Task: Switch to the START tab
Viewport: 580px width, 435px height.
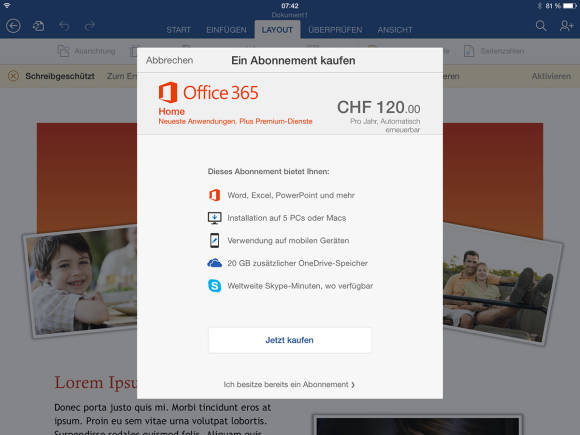Action: coord(178,30)
